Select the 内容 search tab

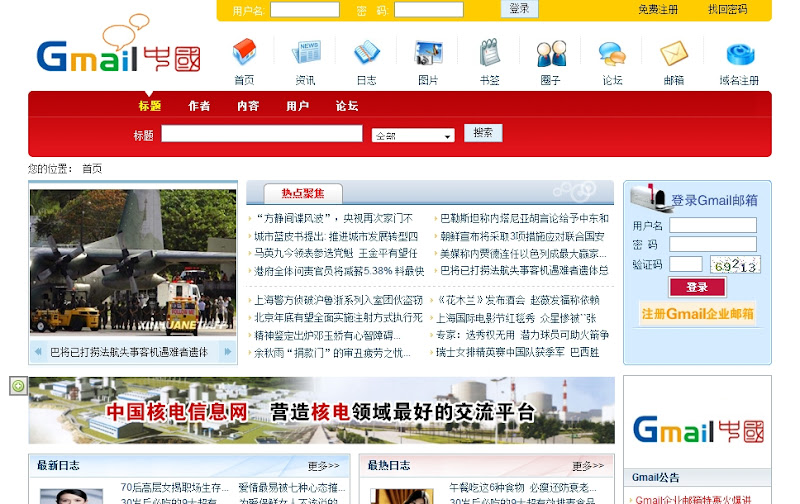[248, 106]
